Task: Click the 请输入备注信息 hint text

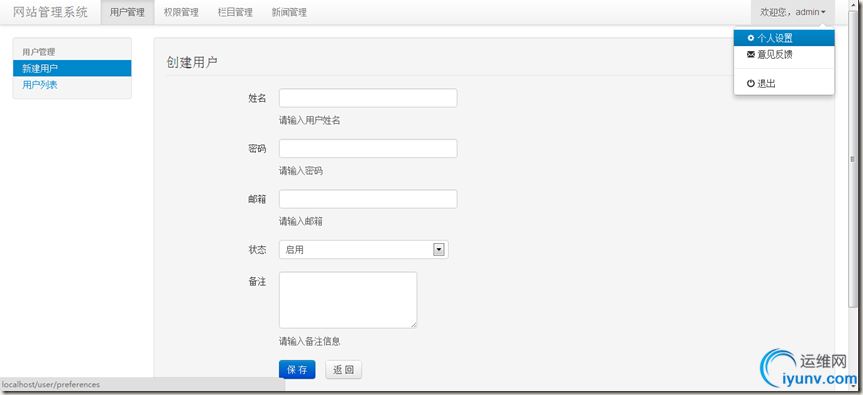Action: tap(309, 342)
